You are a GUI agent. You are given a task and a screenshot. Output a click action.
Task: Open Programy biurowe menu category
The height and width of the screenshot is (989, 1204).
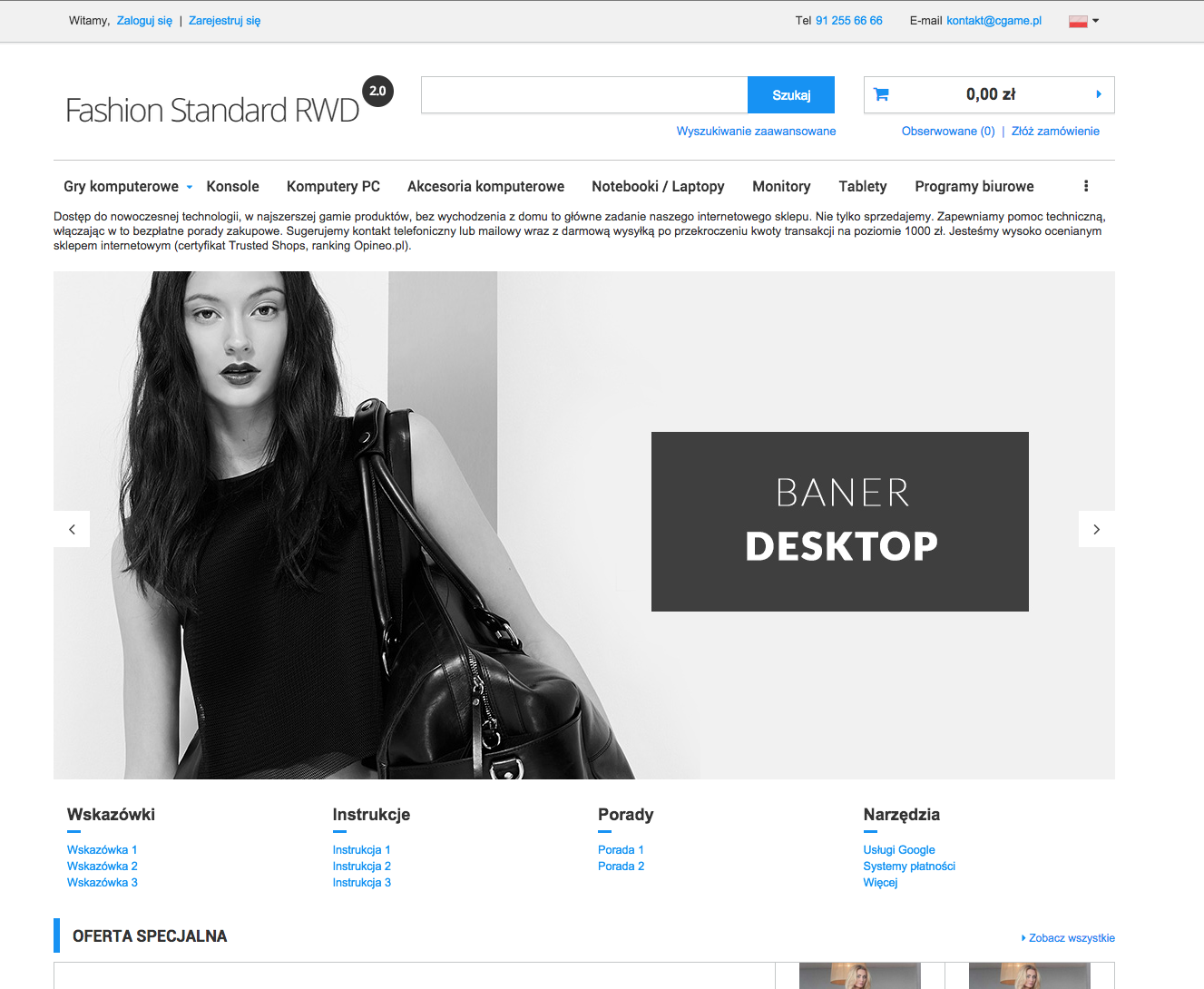coord(974,186)
